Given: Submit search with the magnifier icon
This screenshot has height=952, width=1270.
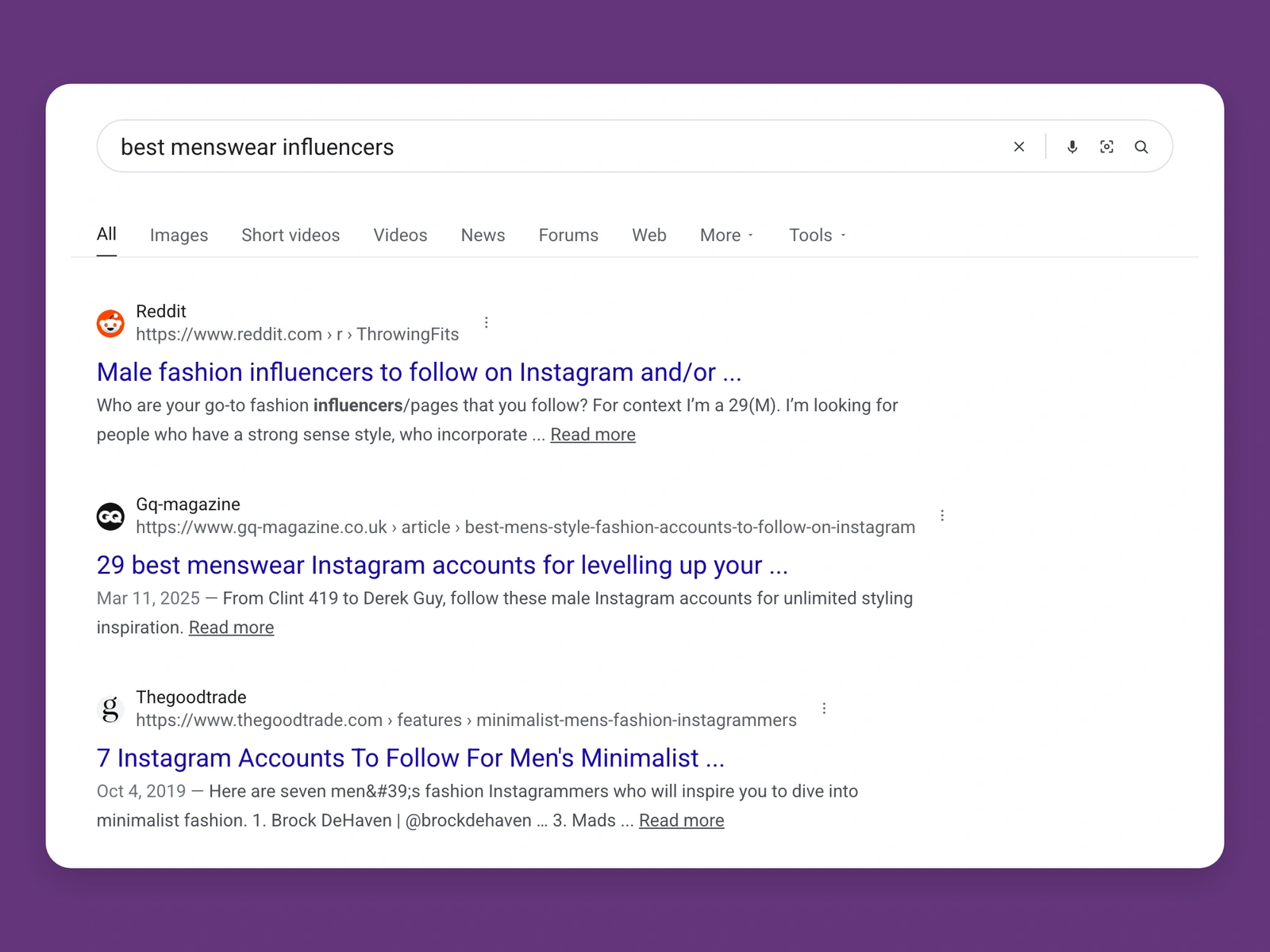Looking at the screenshot, I should pyautogui.click(x=1141, y=147).
